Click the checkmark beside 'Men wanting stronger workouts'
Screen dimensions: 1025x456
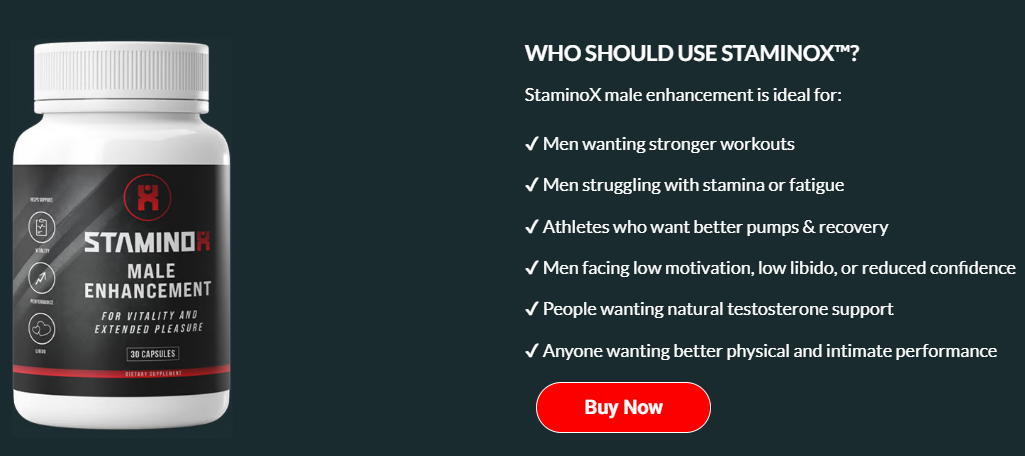[532, 144]
